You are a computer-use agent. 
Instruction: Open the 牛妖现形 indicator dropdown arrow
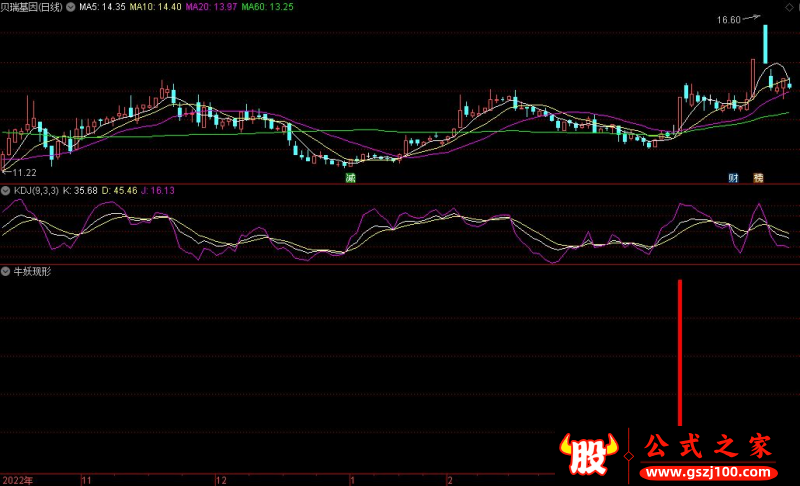point(6,272)
